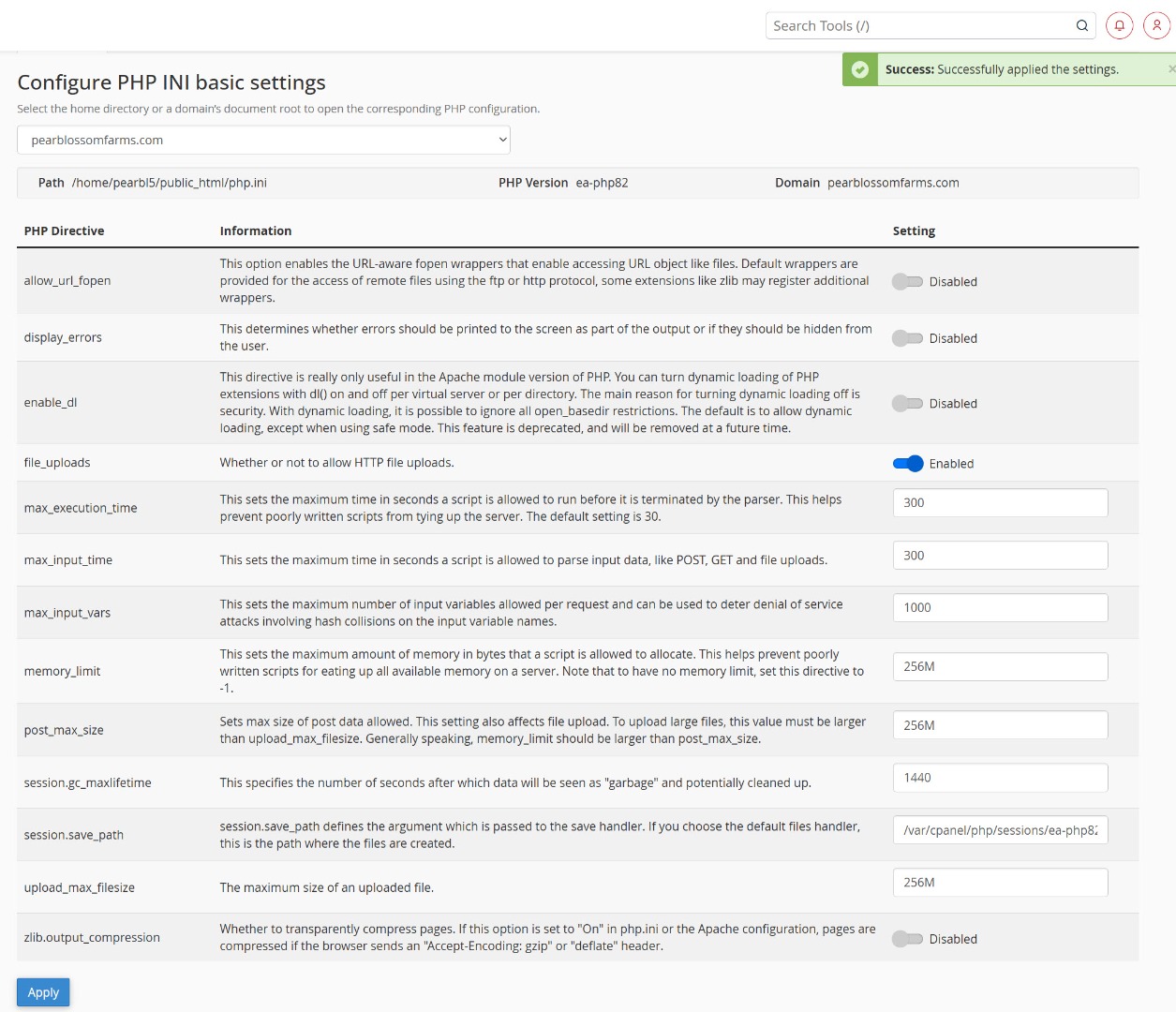The height and width of the screenshot is (1012, 1176).
Task: Click the Enabled label for file_uploads
Action: 951,464
